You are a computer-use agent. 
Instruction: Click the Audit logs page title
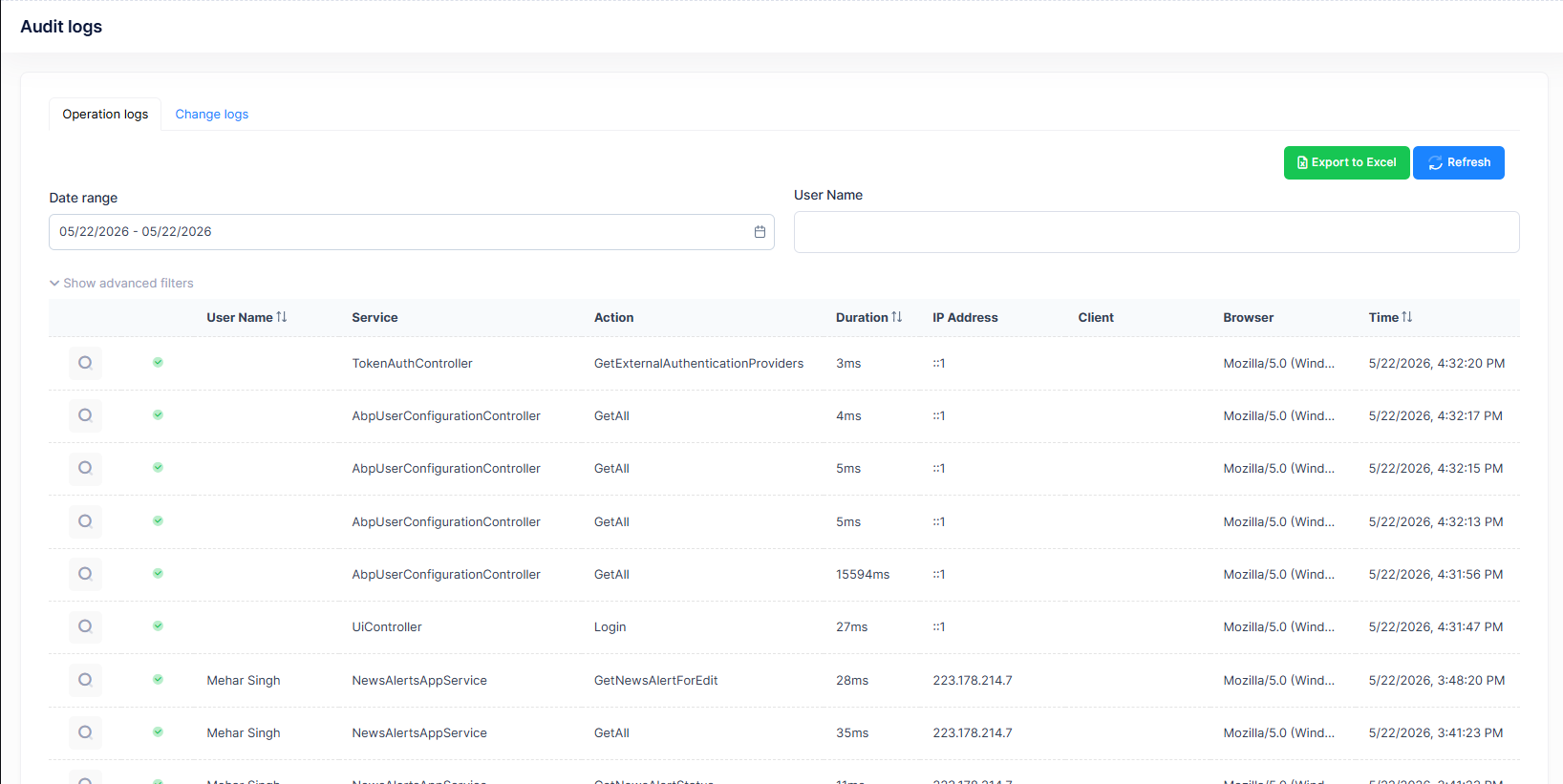(61, 27)
